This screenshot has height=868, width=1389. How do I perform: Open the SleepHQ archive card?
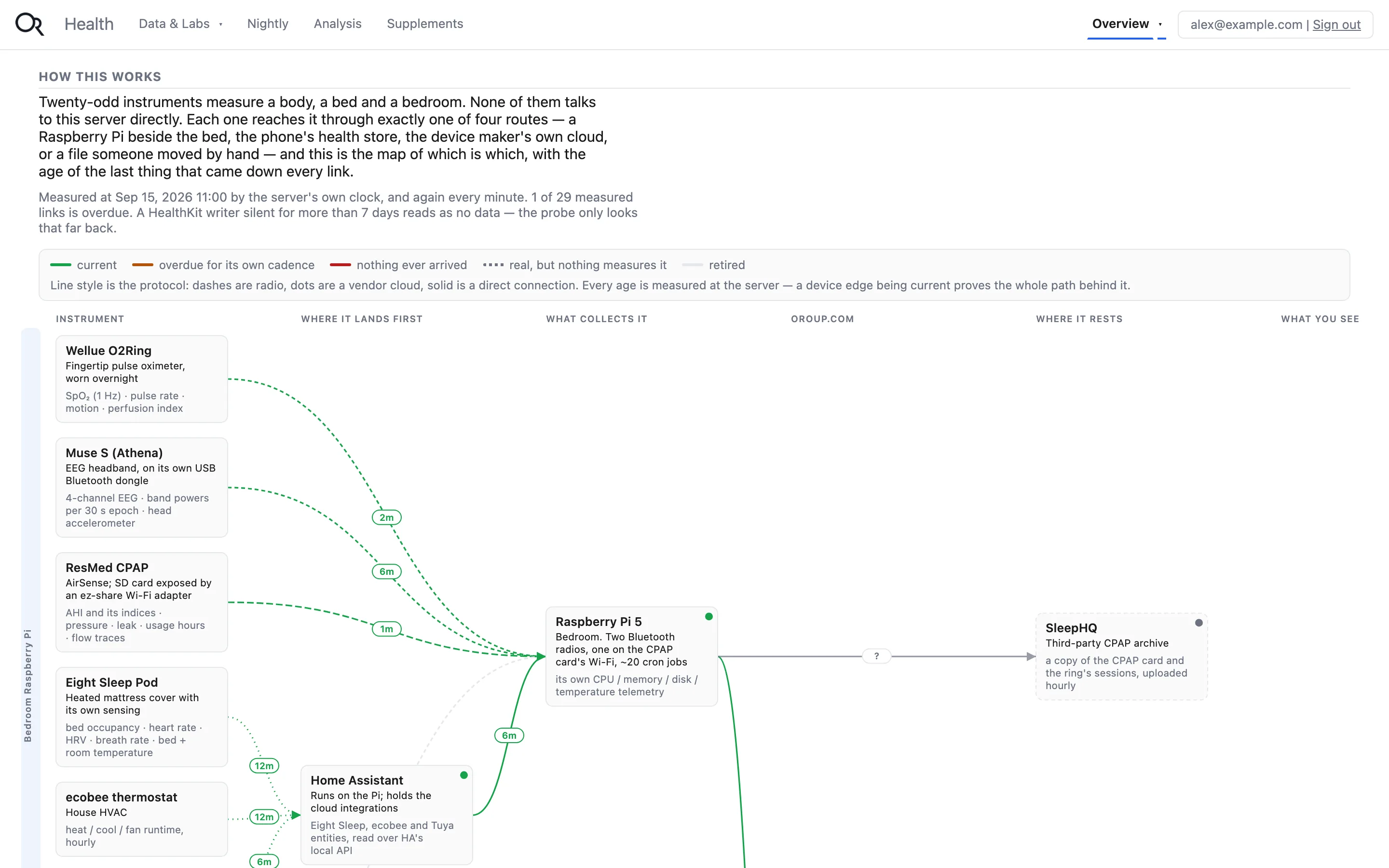pyautogui.click(x=1121, y=656)
